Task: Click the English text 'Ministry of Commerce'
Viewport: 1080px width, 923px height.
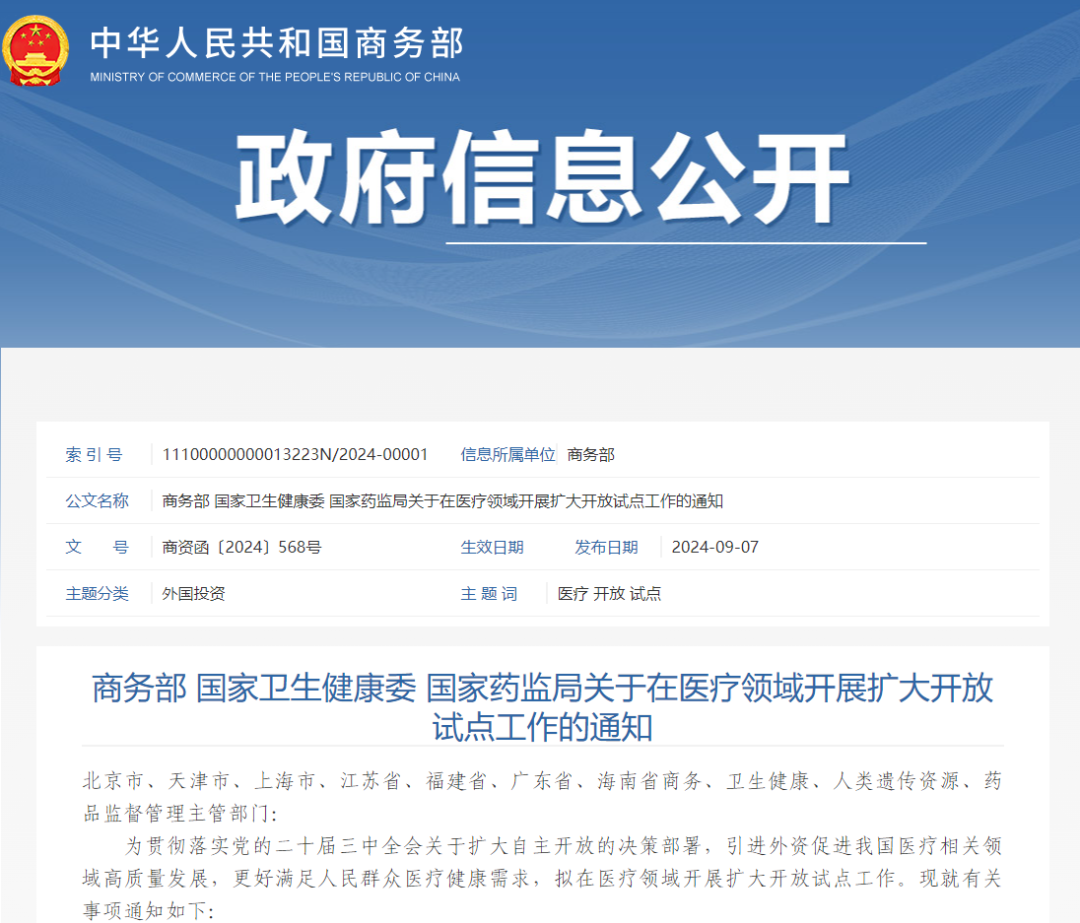Action: 275,77
